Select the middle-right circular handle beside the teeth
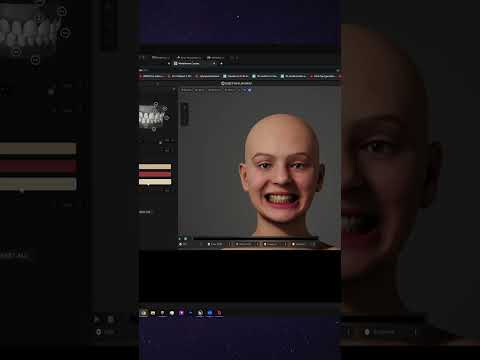This screenshot has width=480, height=360. (167, 117)
